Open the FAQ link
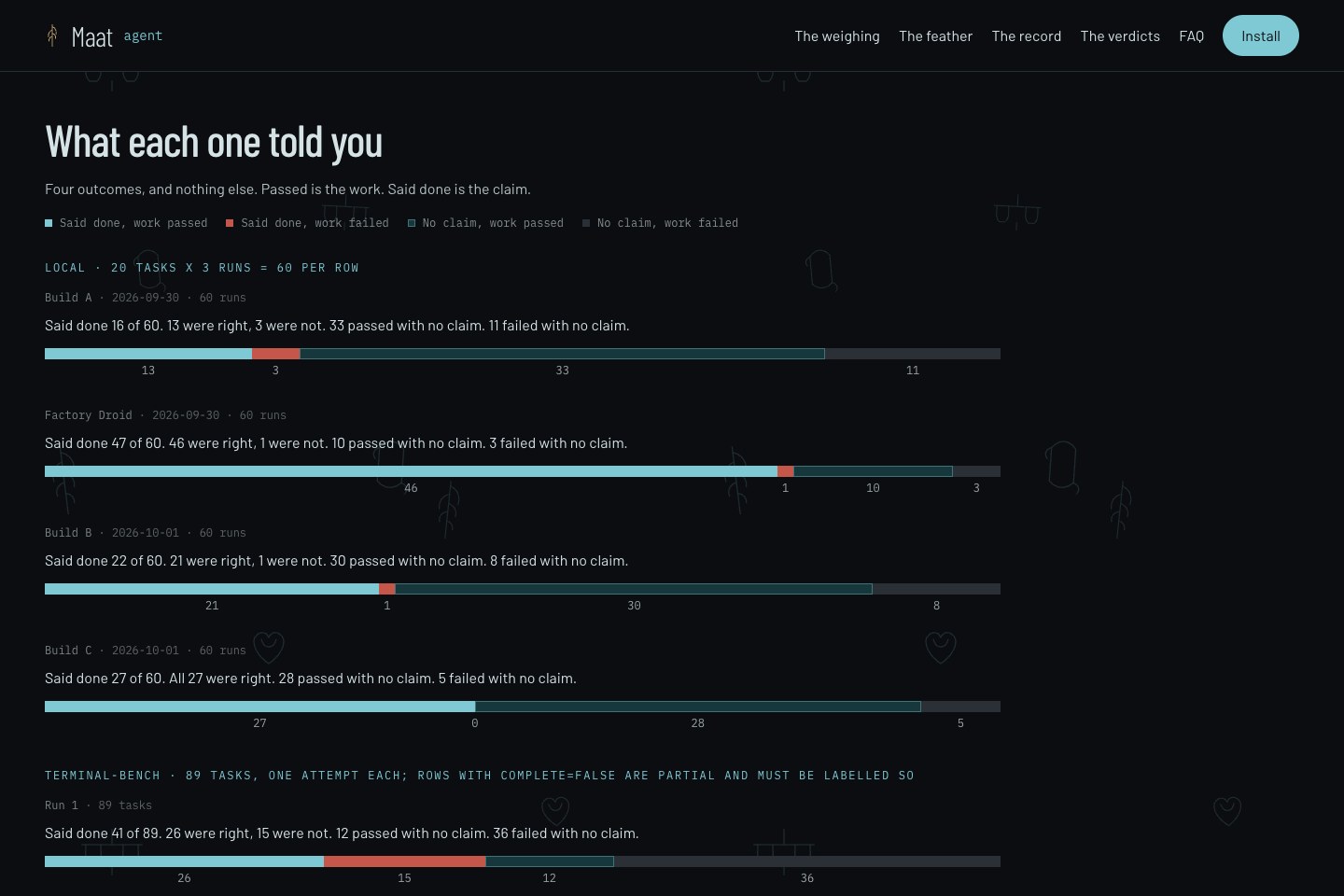 tap(1191, 35)
